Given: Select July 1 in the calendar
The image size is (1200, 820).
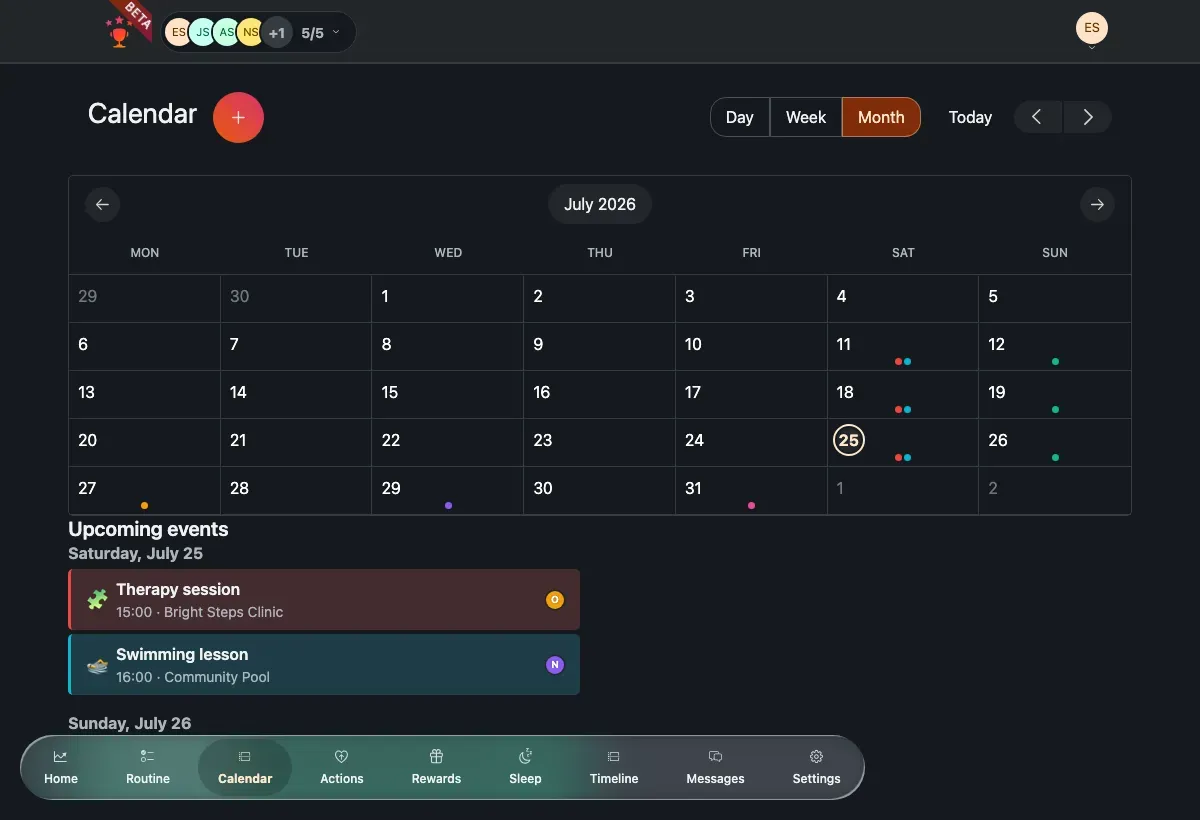Looking at the screenshot, I should point(448,299).
